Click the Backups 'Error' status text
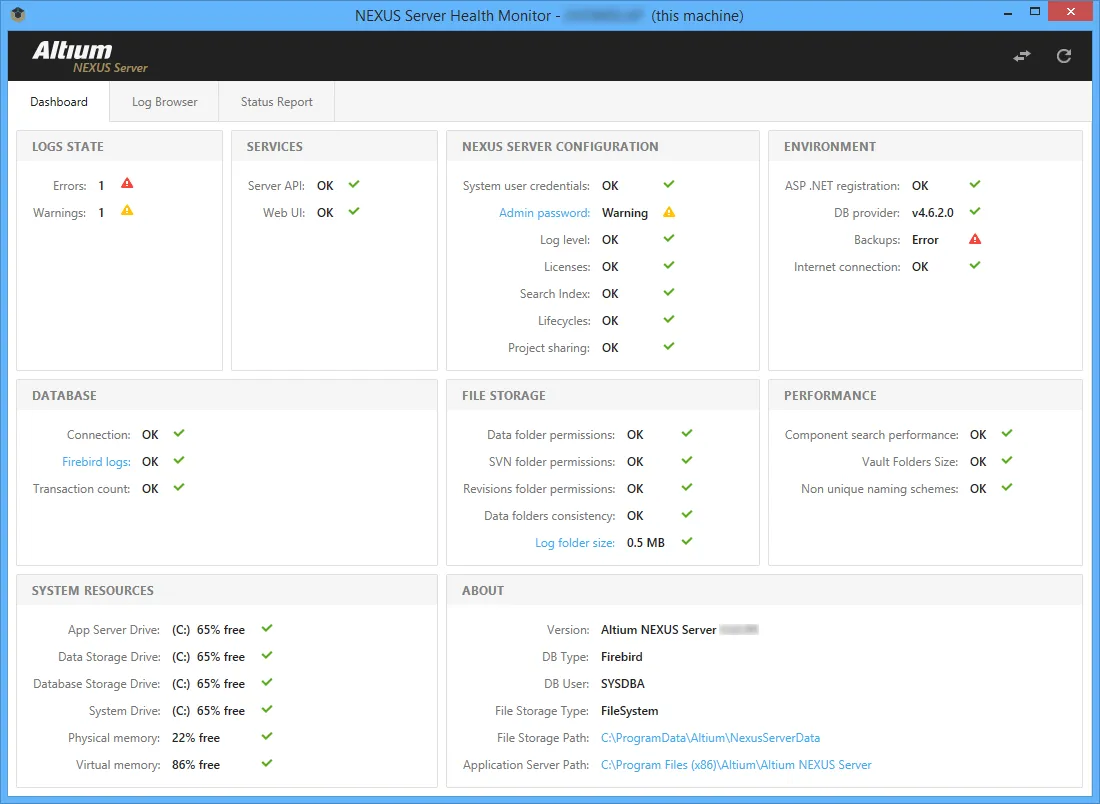 coord(925,240)
